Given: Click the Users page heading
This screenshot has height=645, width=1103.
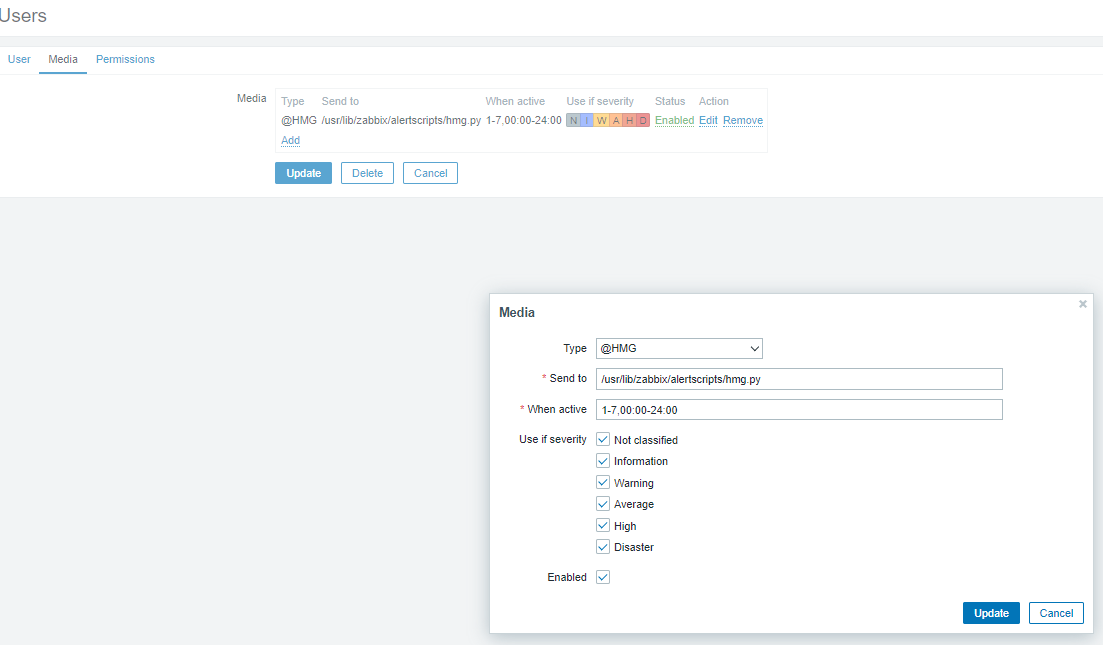Looking at the screenshot, I should click(23, 15).
